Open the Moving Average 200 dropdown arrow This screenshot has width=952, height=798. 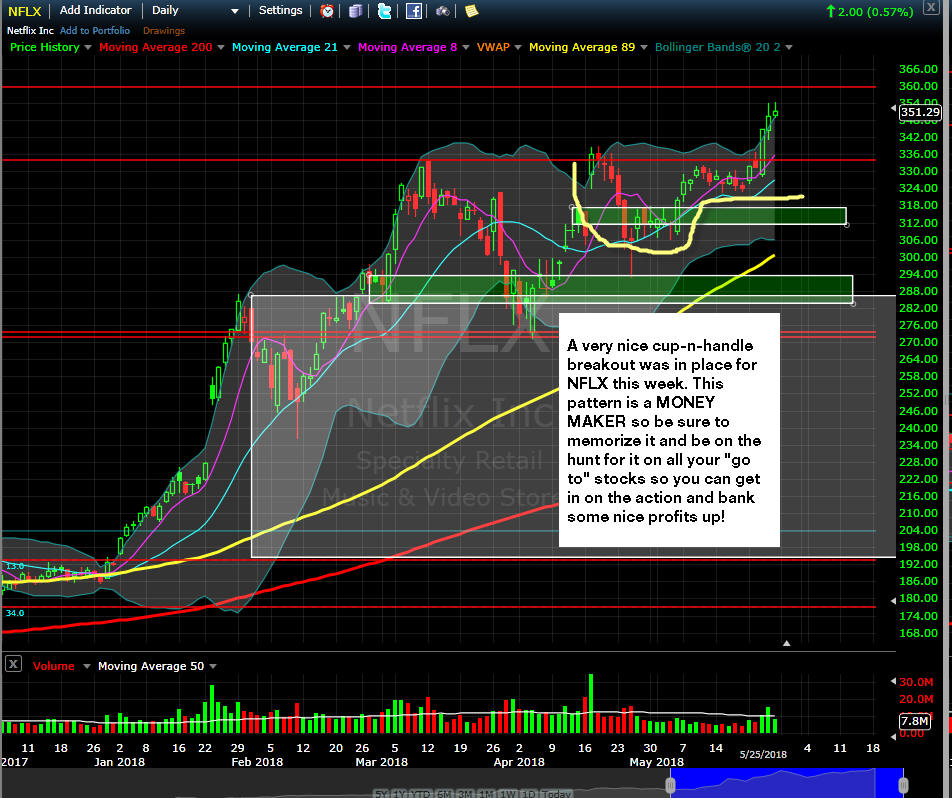(220, 47)
